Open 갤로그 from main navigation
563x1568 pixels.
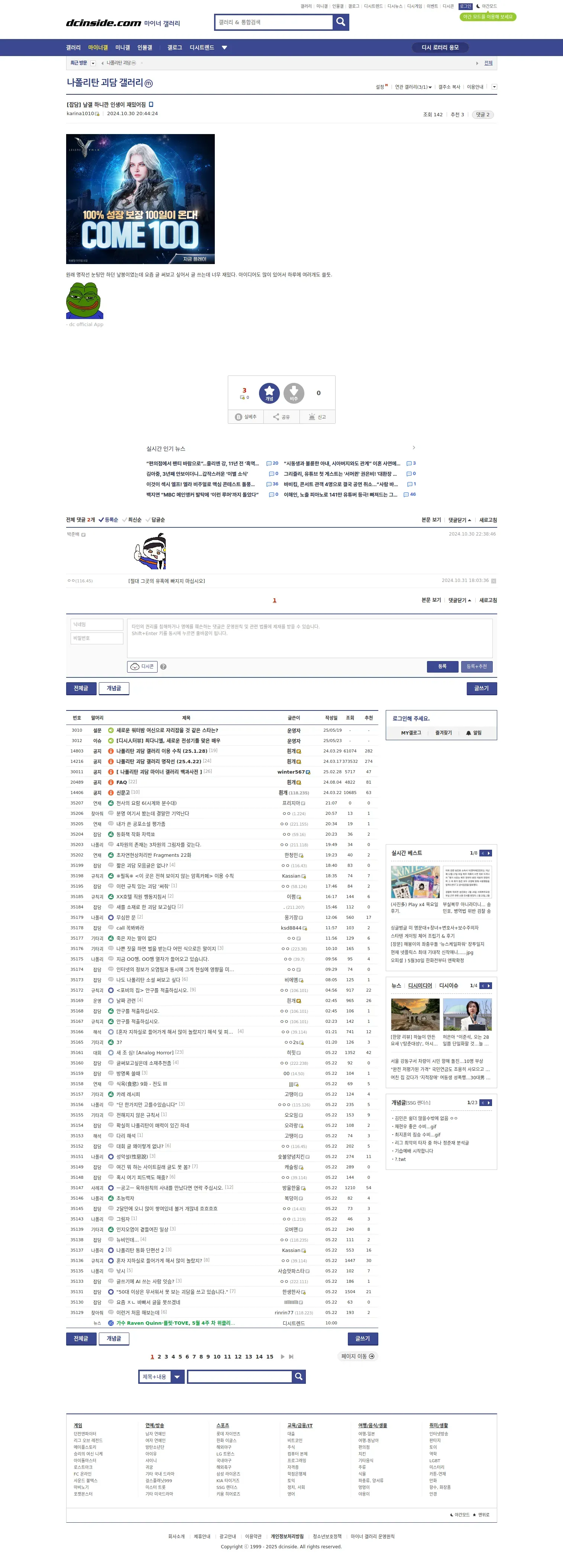[x=175, y=48]
